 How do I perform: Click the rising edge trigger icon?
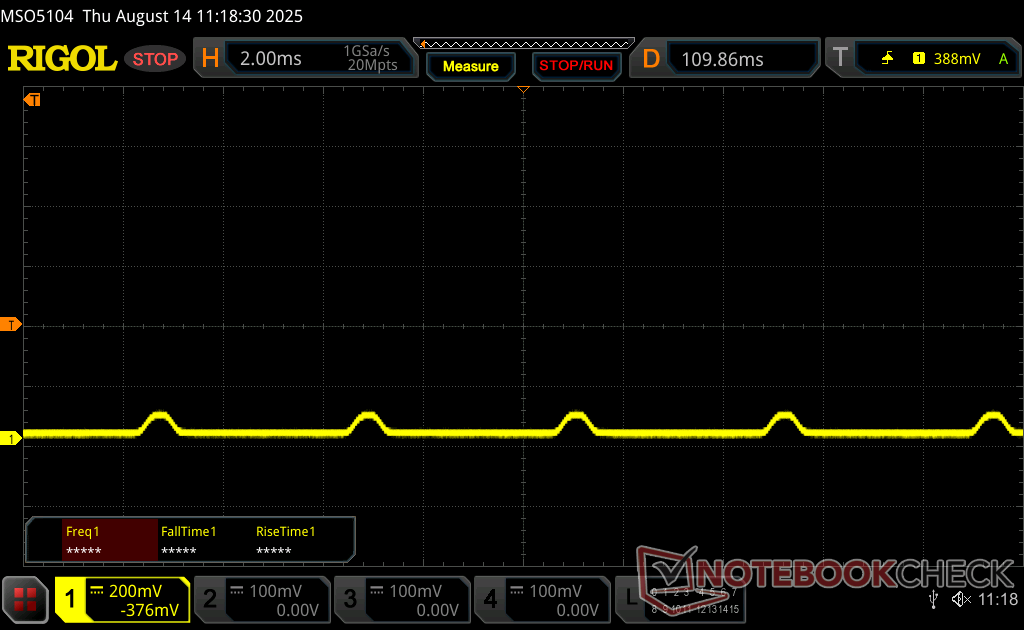[887, 59]
